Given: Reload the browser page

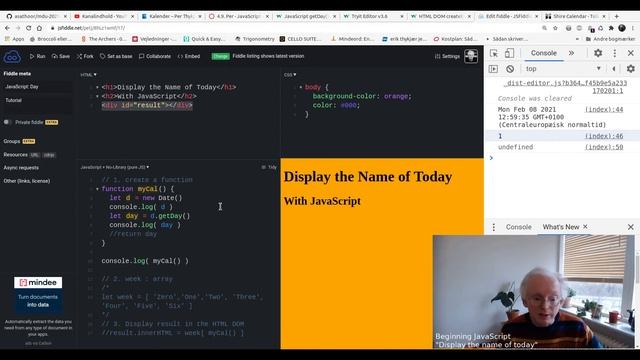Looking at the screenshot, I should (29, 28).
